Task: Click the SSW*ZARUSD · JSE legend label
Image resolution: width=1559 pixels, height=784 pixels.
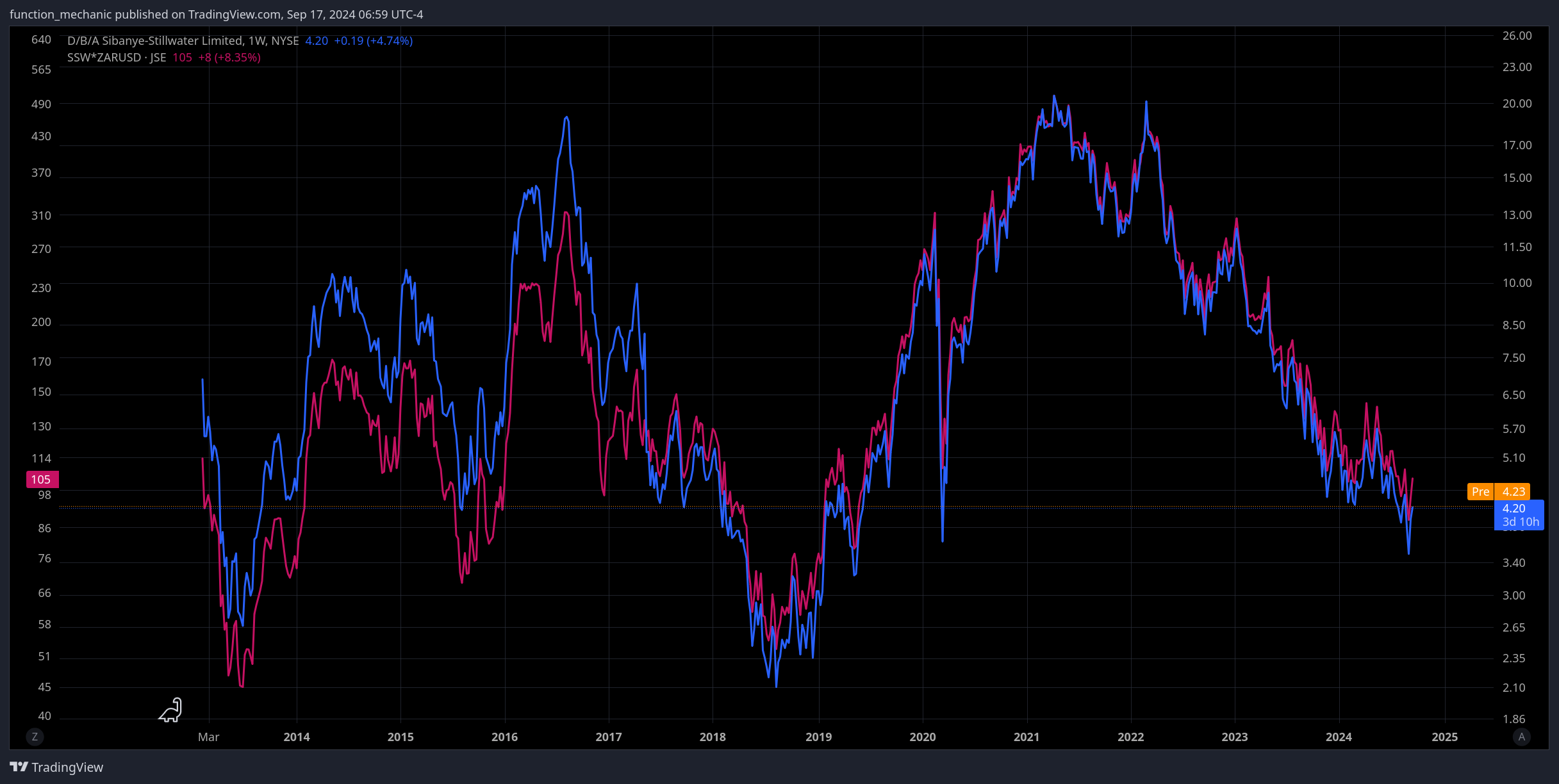Action: [117, 57]
